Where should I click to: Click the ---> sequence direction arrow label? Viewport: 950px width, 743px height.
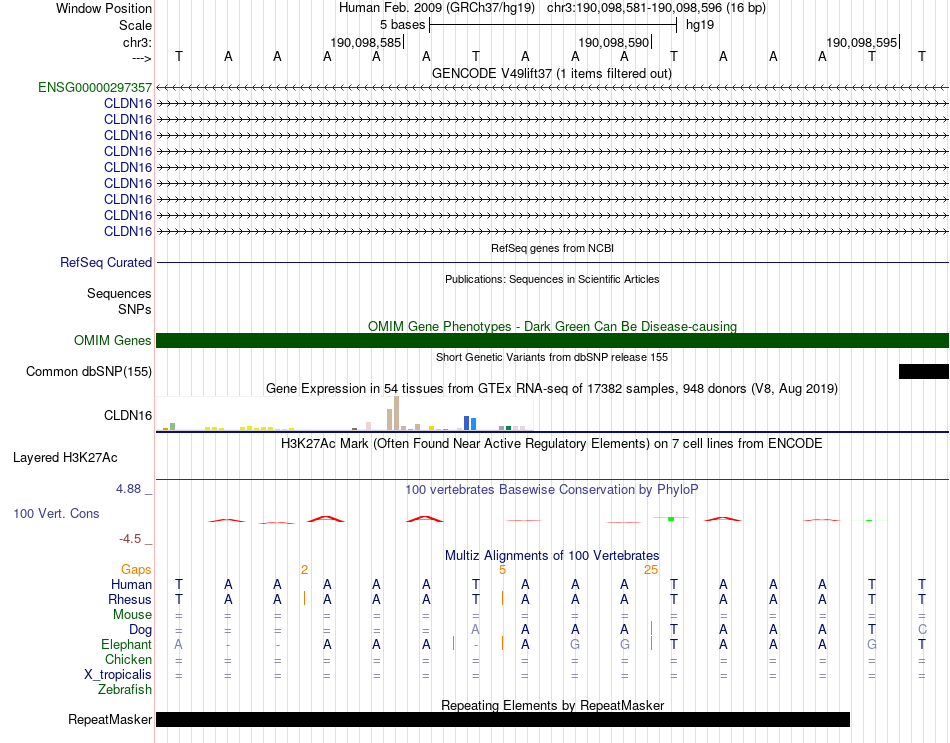coord(141,58)
